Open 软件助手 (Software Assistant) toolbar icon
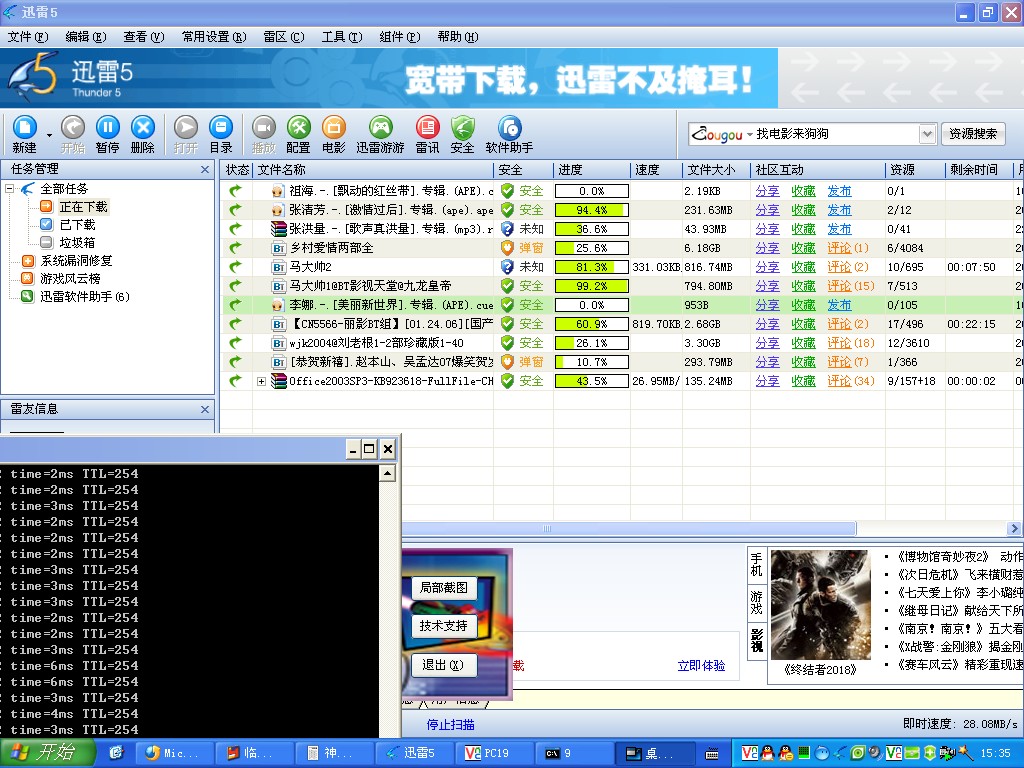This screenshot has height=768, width=1024. (509, 128)
